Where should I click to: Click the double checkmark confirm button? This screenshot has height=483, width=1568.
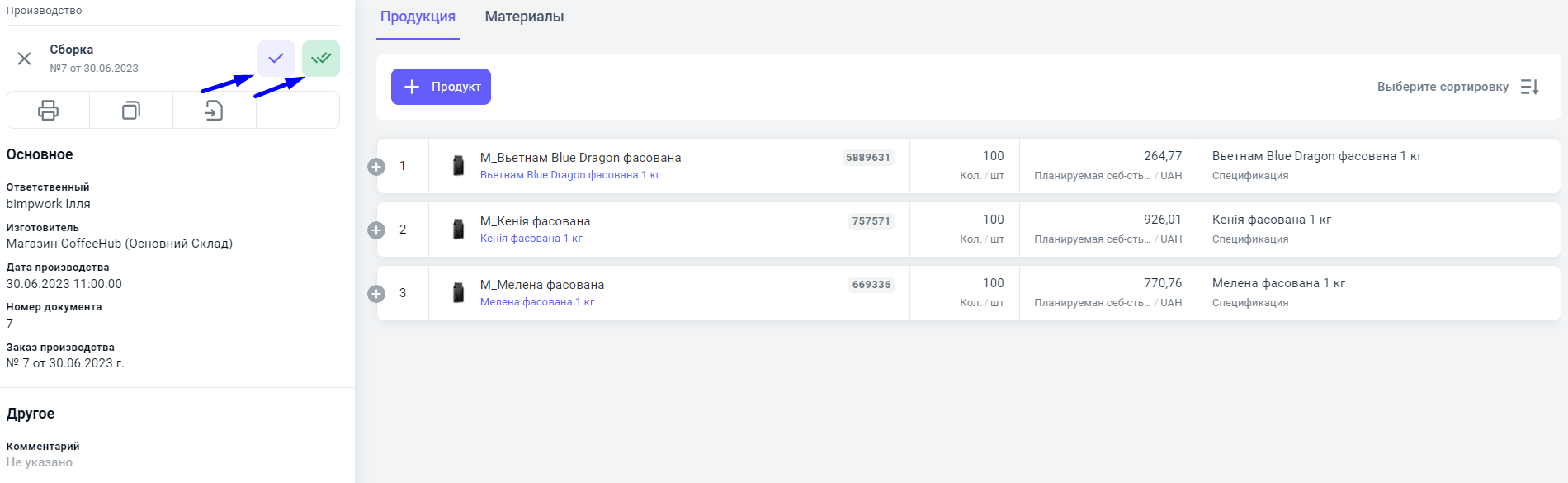pos(321,59)
